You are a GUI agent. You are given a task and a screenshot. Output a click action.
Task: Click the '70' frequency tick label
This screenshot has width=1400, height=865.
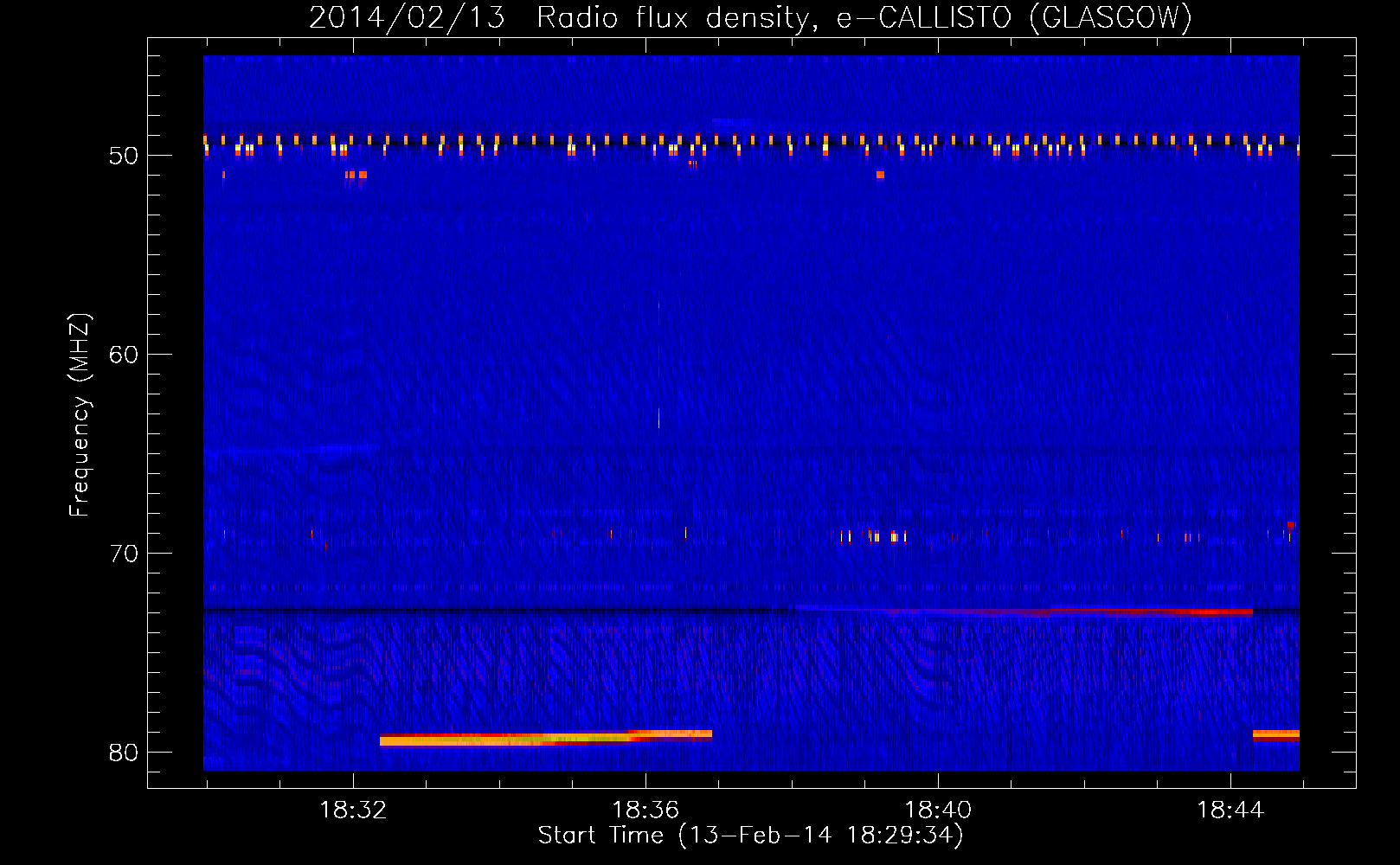pyautogui.click(x=124, y=554)
